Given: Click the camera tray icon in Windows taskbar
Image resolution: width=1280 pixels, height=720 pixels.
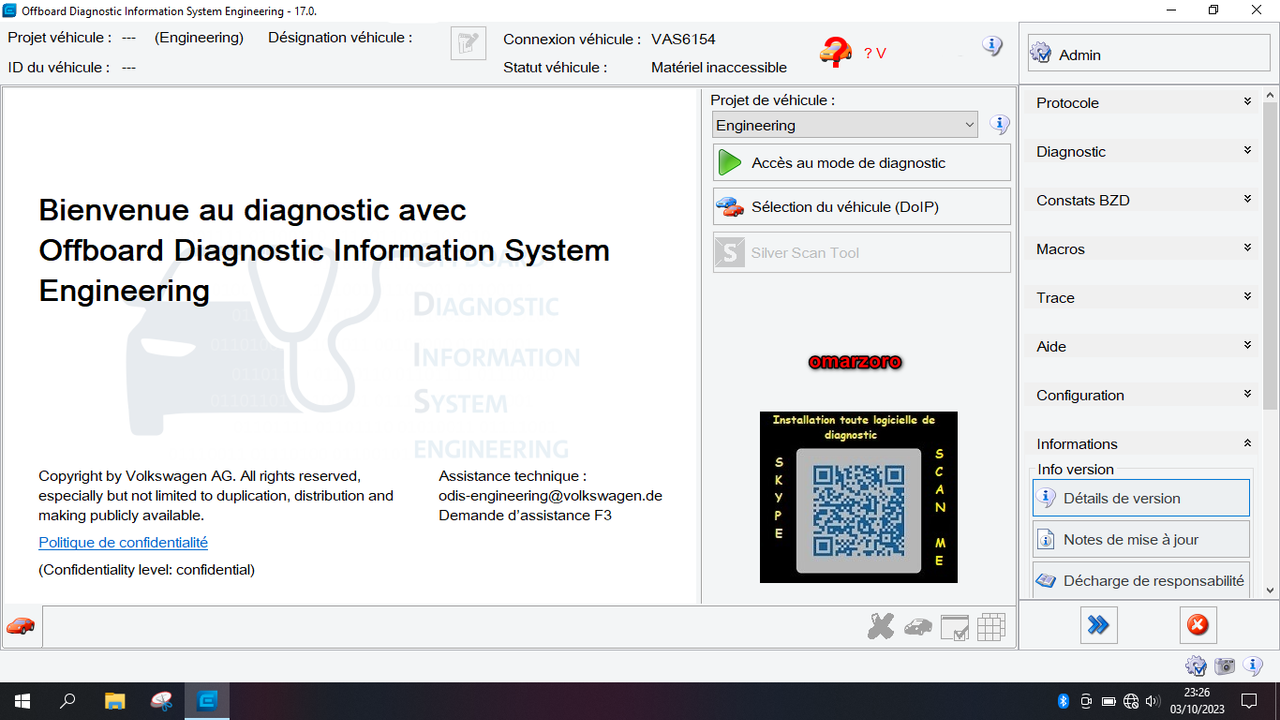Looking at the screenshot, I should pyautogui.click(x=1086, y=701).
